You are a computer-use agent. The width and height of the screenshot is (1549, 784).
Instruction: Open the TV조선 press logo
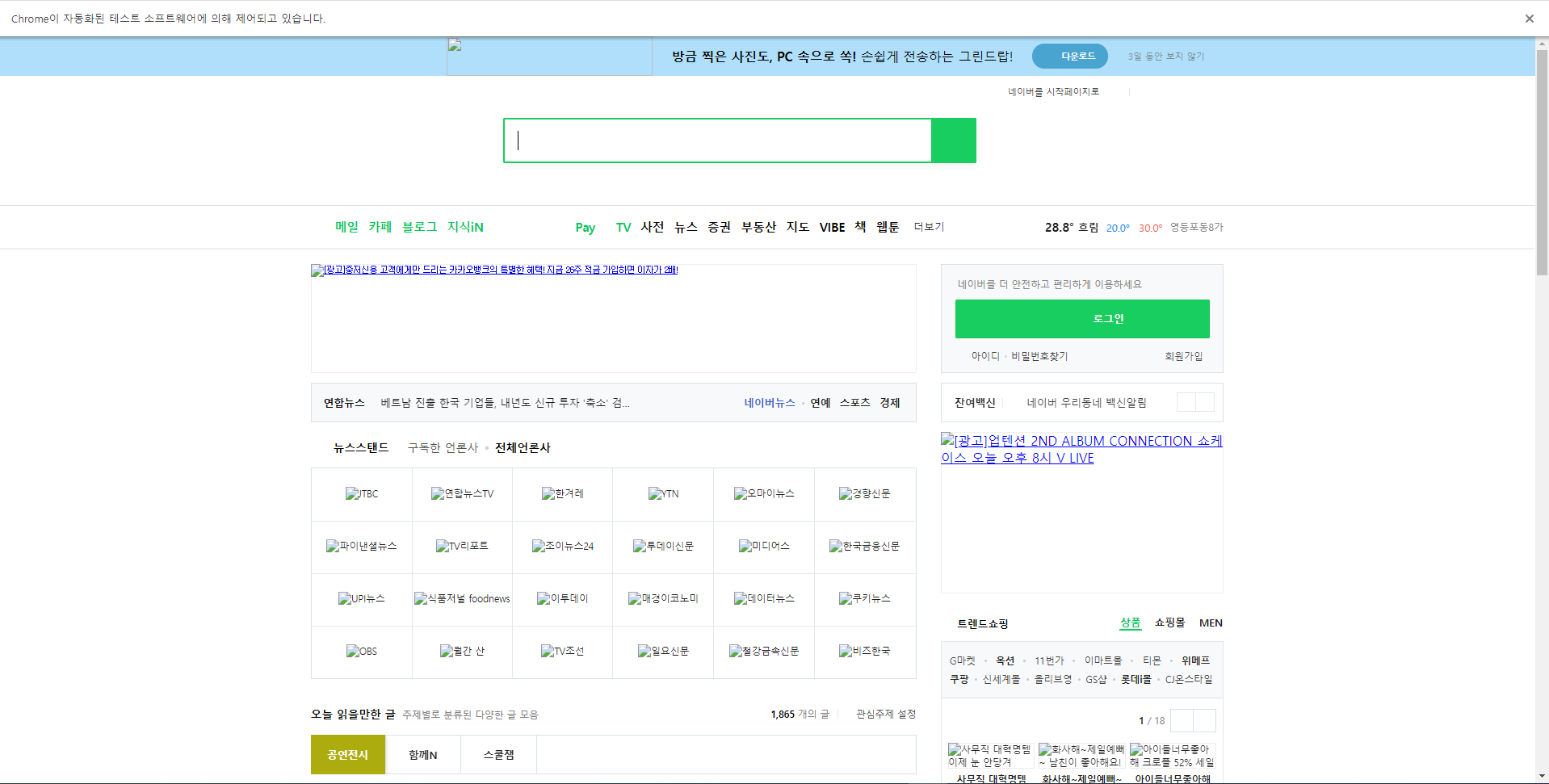(563, 652)
